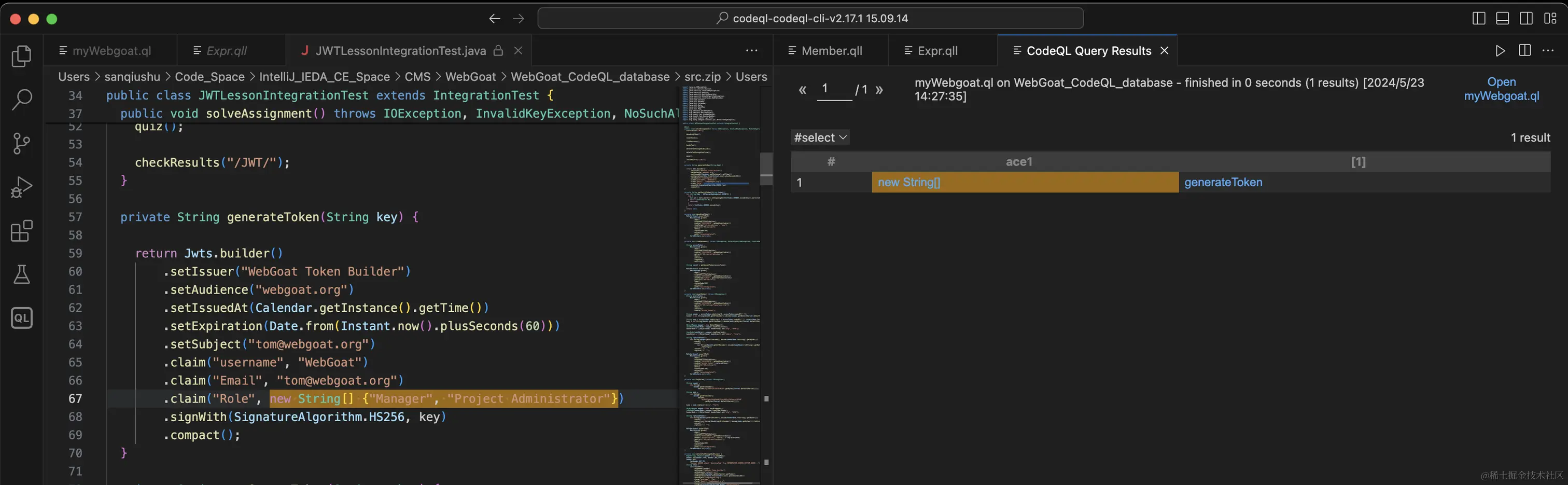1568x485 pixels.
Task: Click the editor vertical scrollbar thumb
Action: click(766, 168)
